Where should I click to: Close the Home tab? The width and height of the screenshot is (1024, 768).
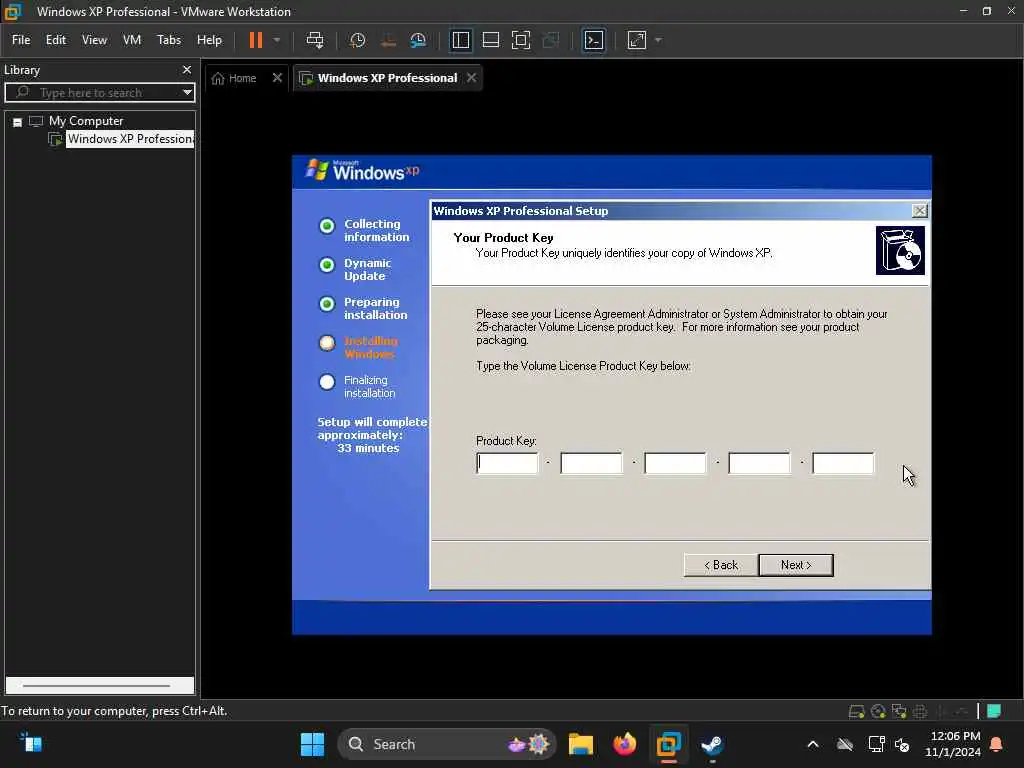[277, 78]
